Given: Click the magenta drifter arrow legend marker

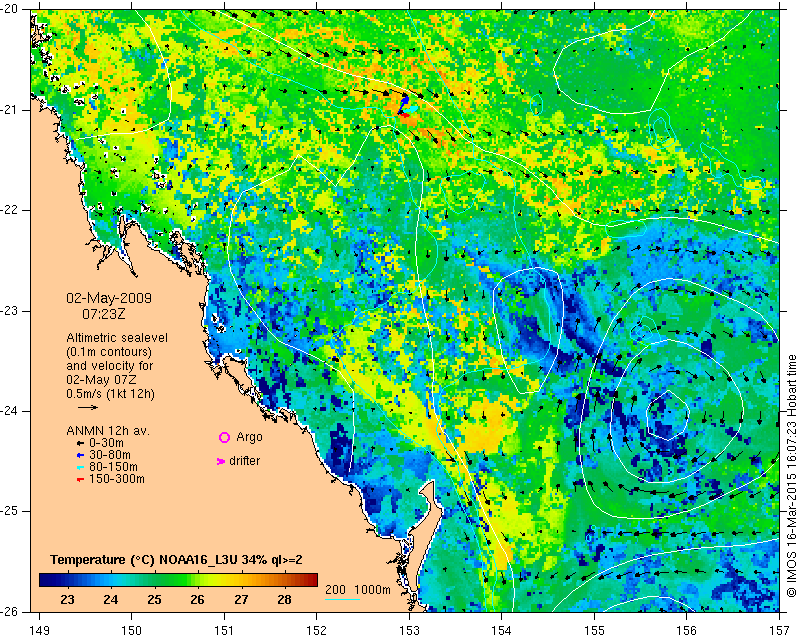Looking at the screenshot, I should point(221,461).
